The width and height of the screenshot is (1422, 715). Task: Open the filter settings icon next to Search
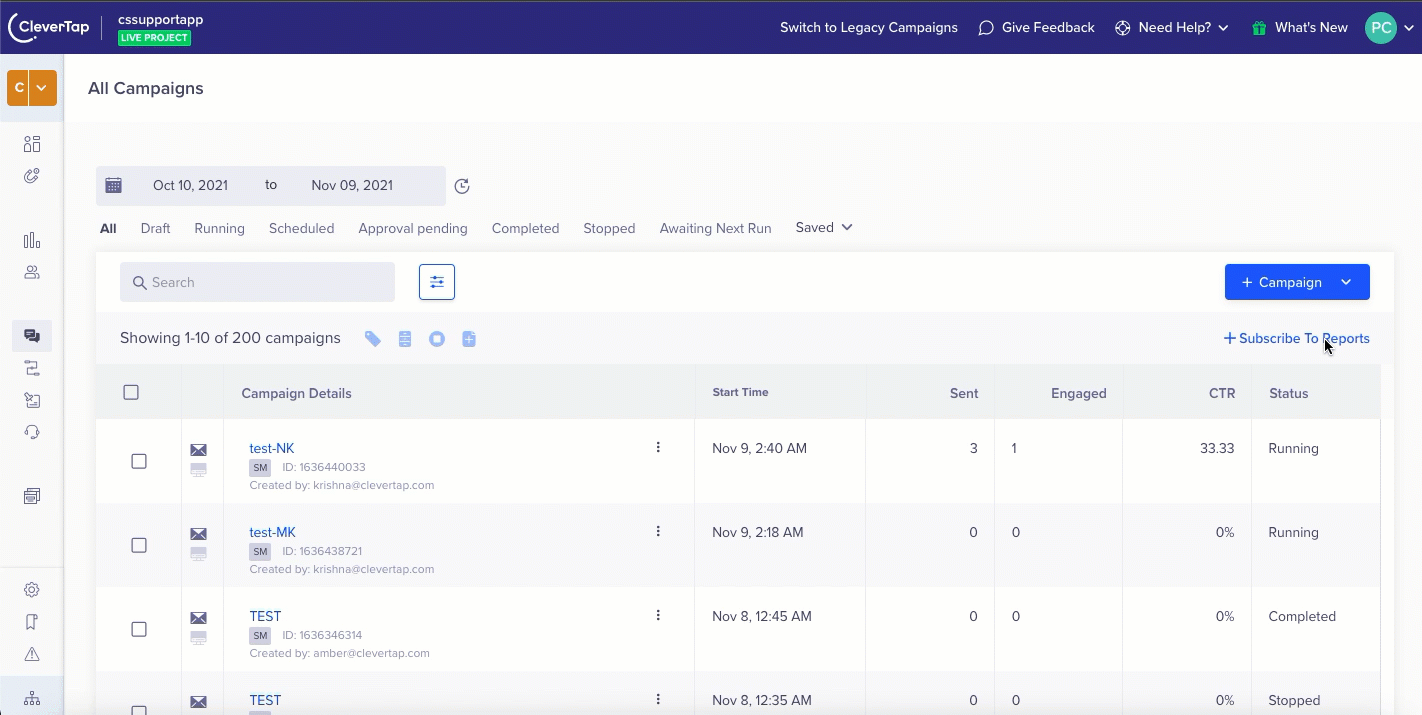437,282
